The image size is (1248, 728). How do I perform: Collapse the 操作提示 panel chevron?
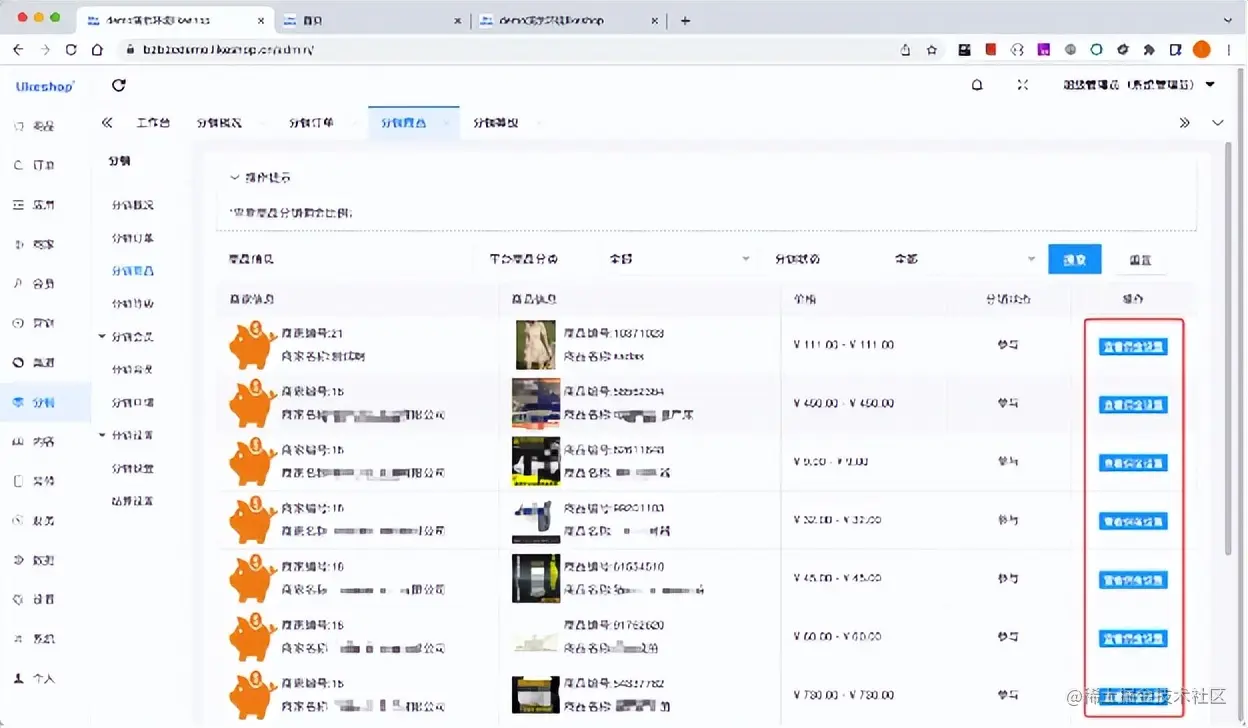click(x=235, y=178)
